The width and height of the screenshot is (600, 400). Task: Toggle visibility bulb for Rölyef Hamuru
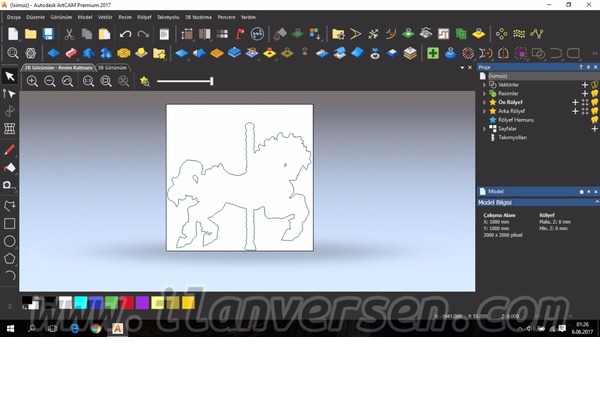(x=594, y=120)
